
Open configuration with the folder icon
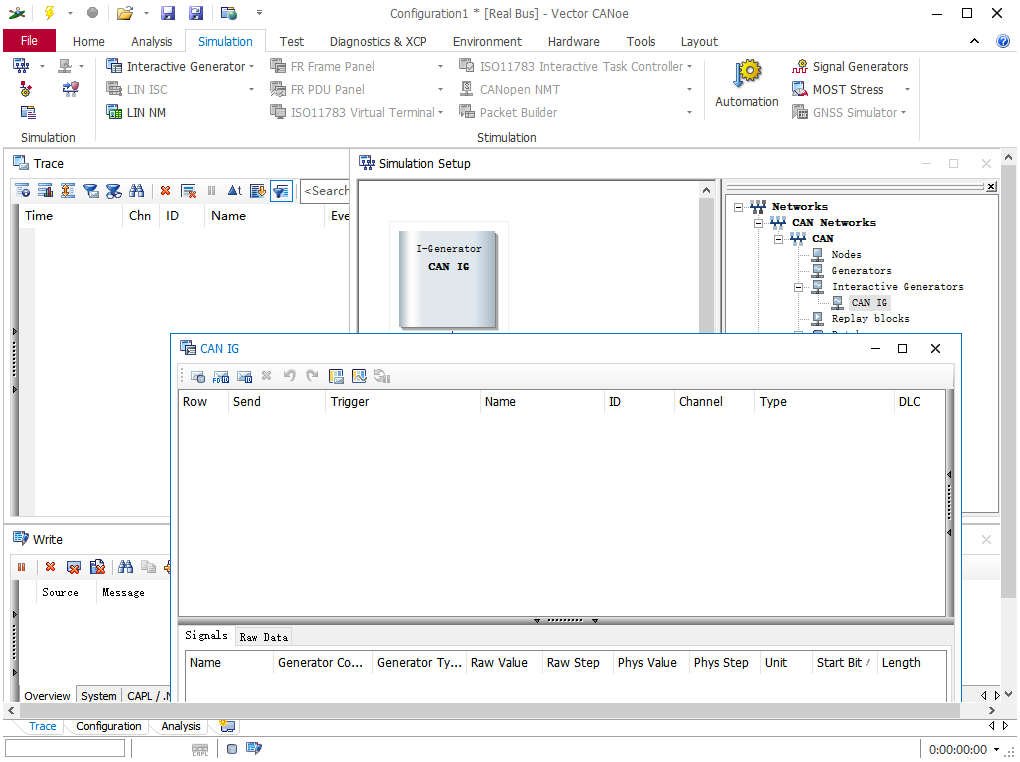pos(125,13)
